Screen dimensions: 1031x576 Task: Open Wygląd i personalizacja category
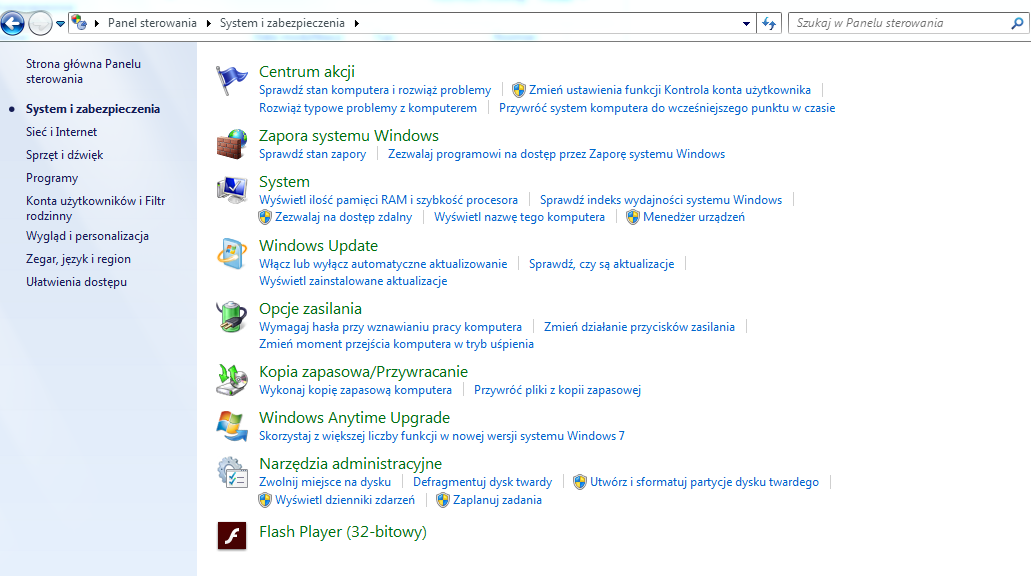87,235
